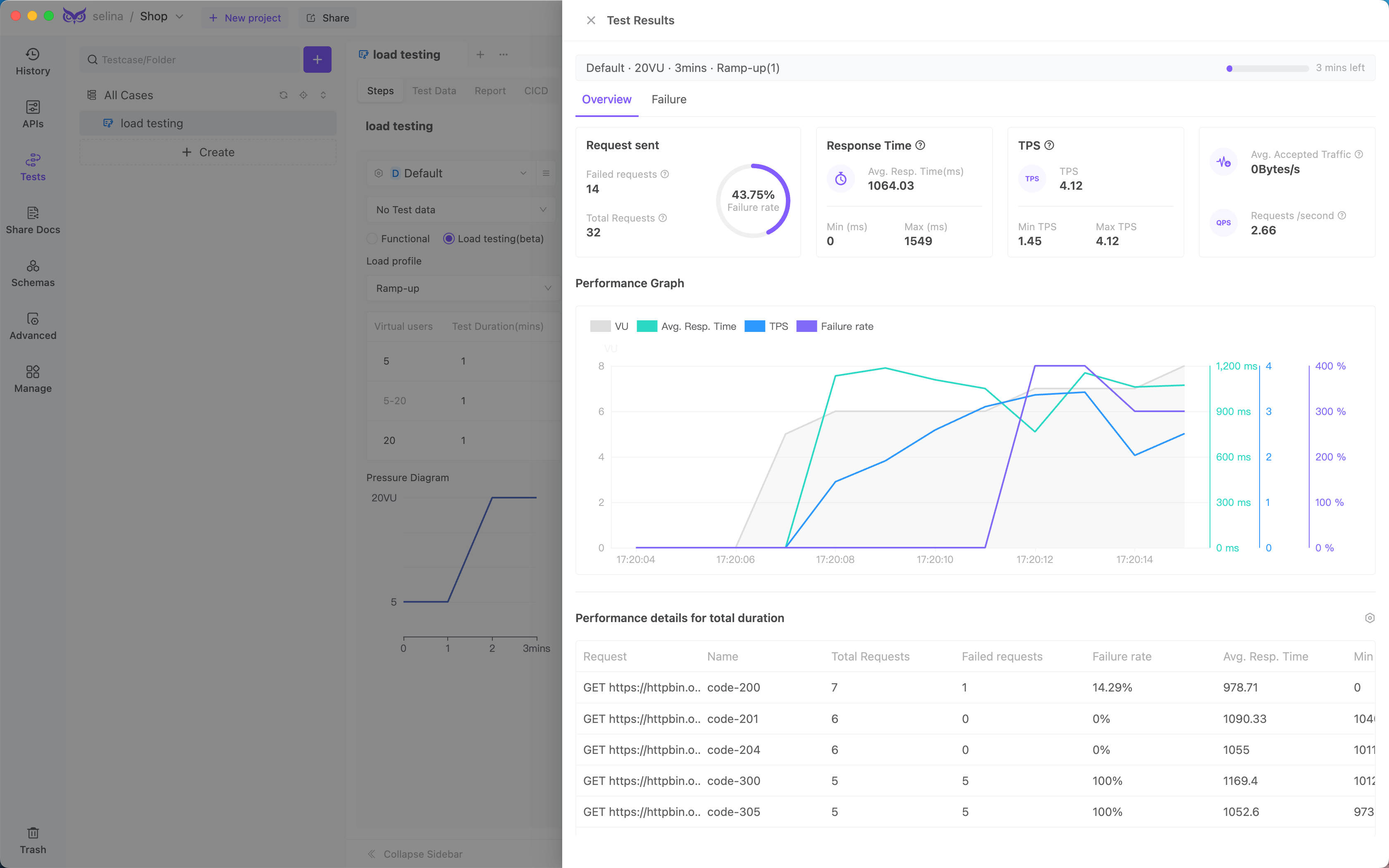Click the code-200 request row
Viewport: 1389px width, 868px height.
(x=975, y=687)
